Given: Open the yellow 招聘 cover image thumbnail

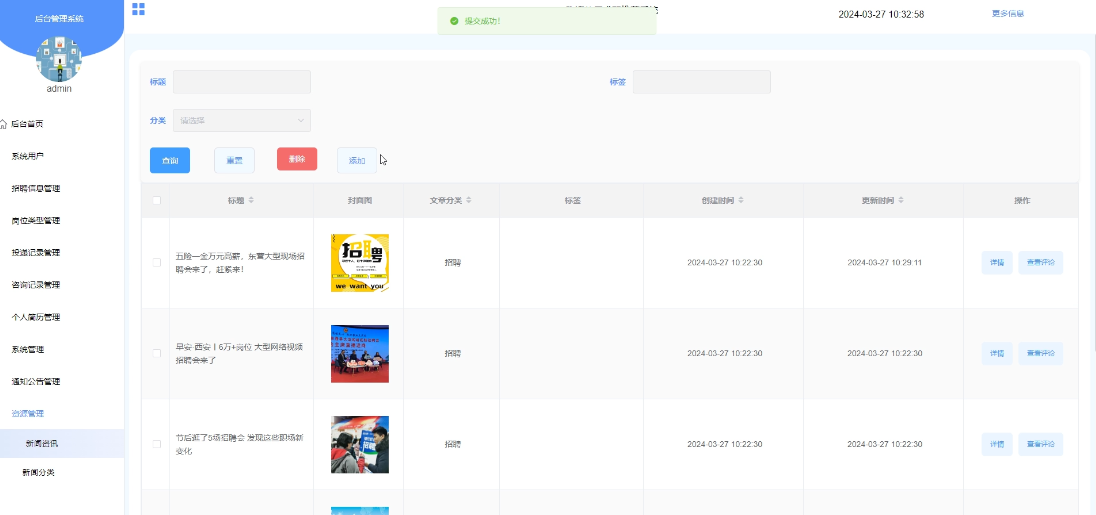Looking at the screenshot, I should (x=360, y=263).
